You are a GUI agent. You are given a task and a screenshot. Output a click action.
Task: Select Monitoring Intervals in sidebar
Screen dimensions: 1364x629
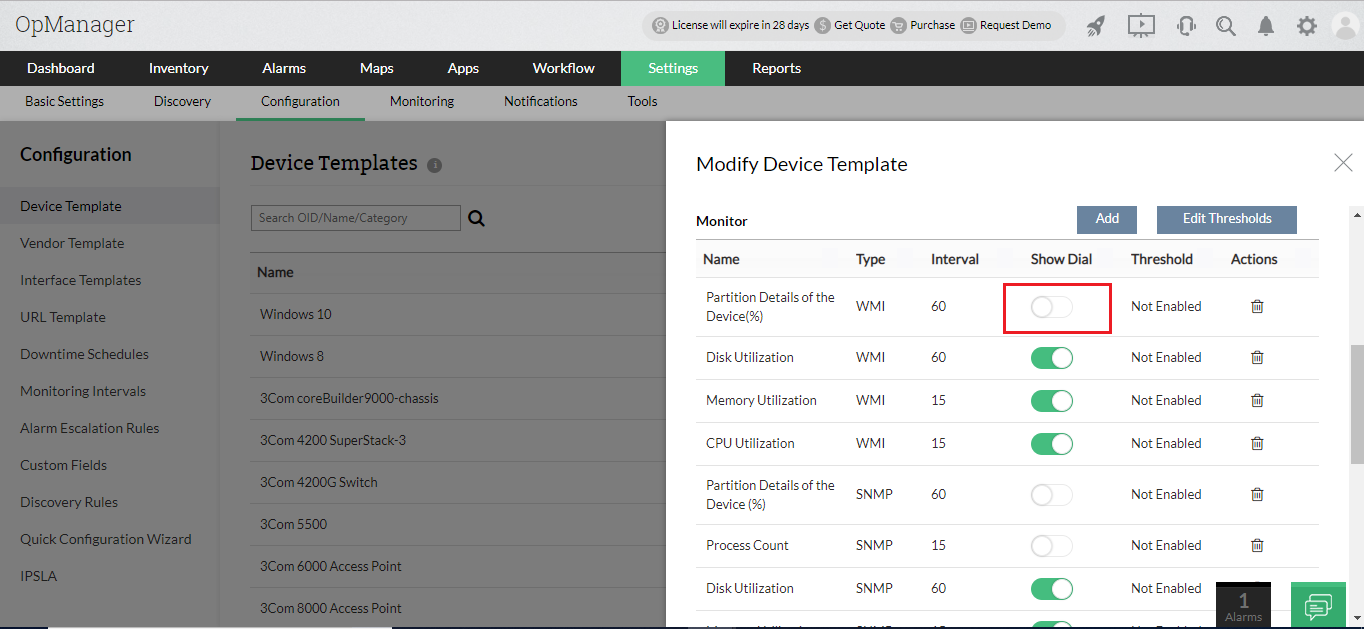click(83, 391)
